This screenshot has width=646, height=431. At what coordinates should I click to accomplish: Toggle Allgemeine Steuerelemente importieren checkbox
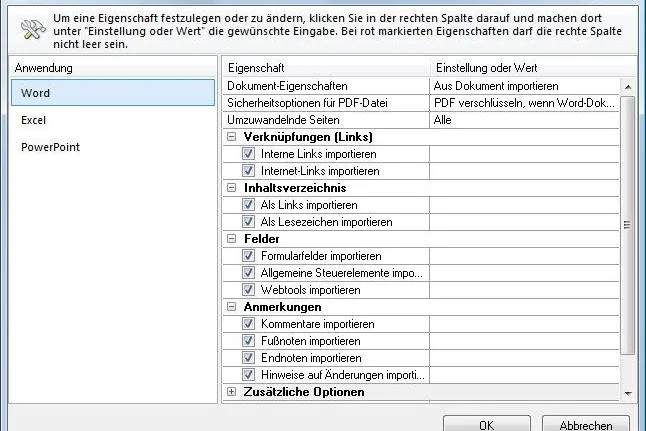[x=248, y=273]
